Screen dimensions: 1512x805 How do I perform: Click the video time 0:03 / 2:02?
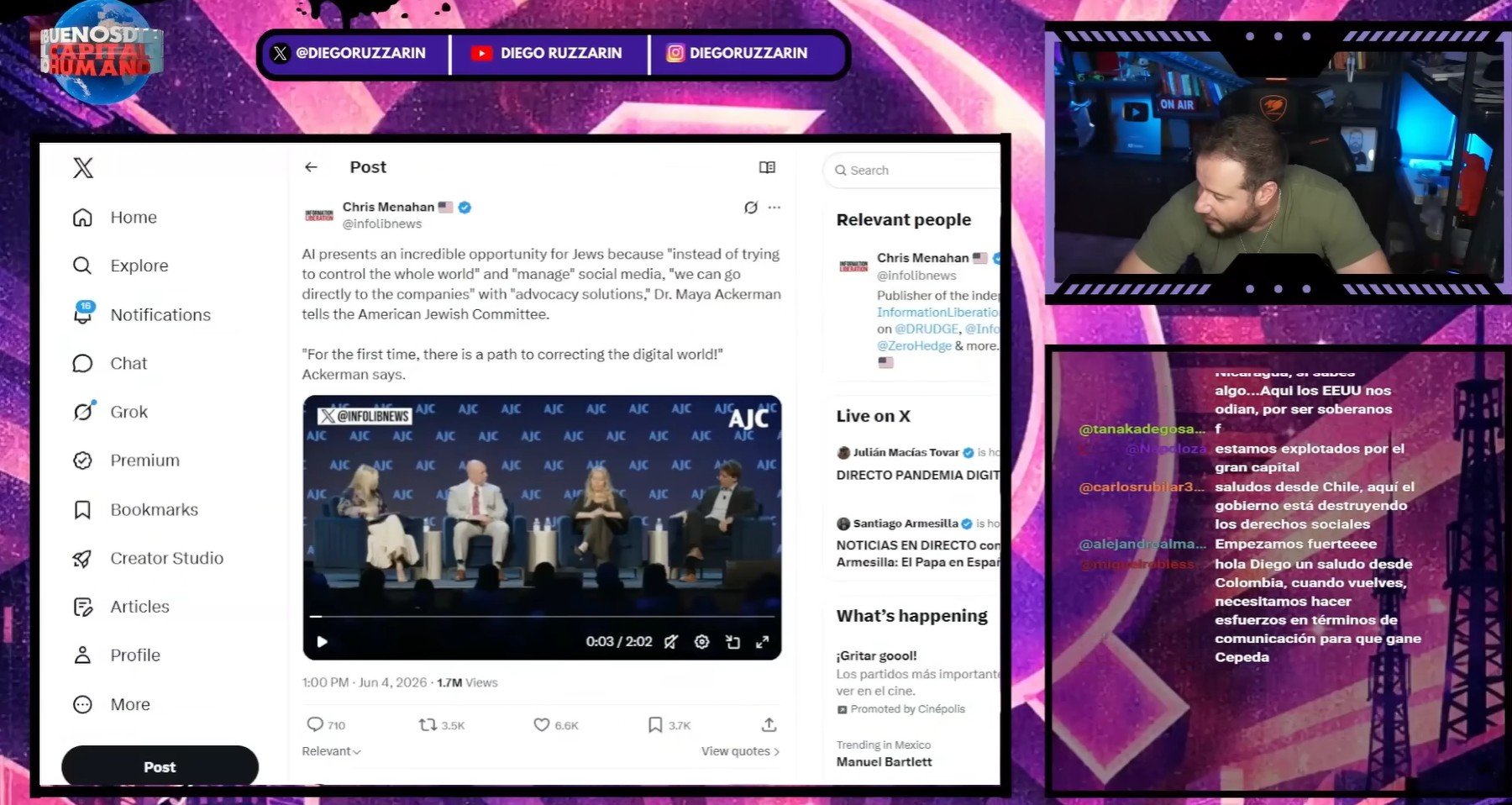[619, 642]
